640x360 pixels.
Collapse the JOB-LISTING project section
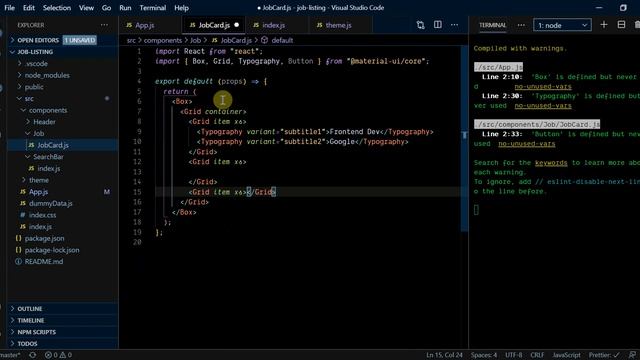[x=35, y=52]
